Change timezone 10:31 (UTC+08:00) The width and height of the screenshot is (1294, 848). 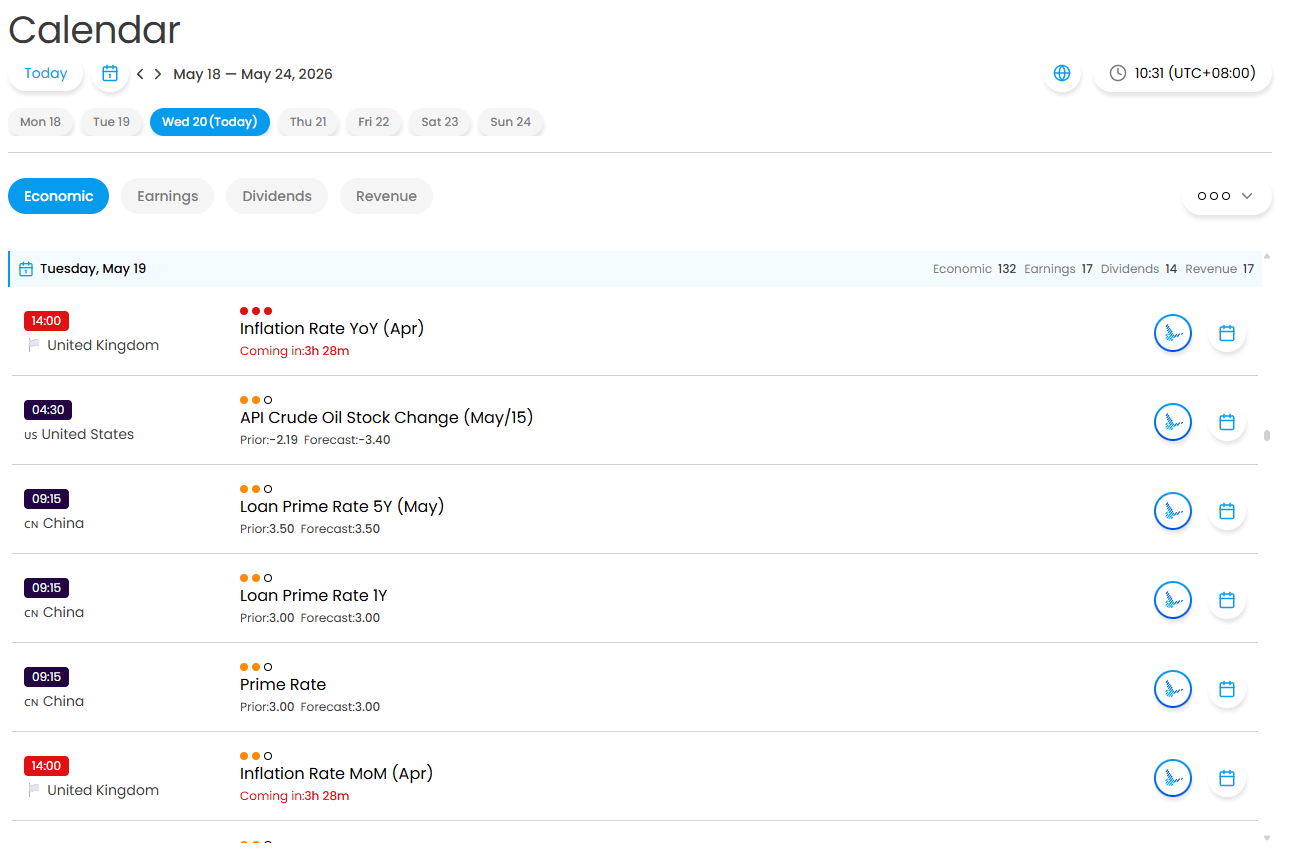(x=1183, y=73)
